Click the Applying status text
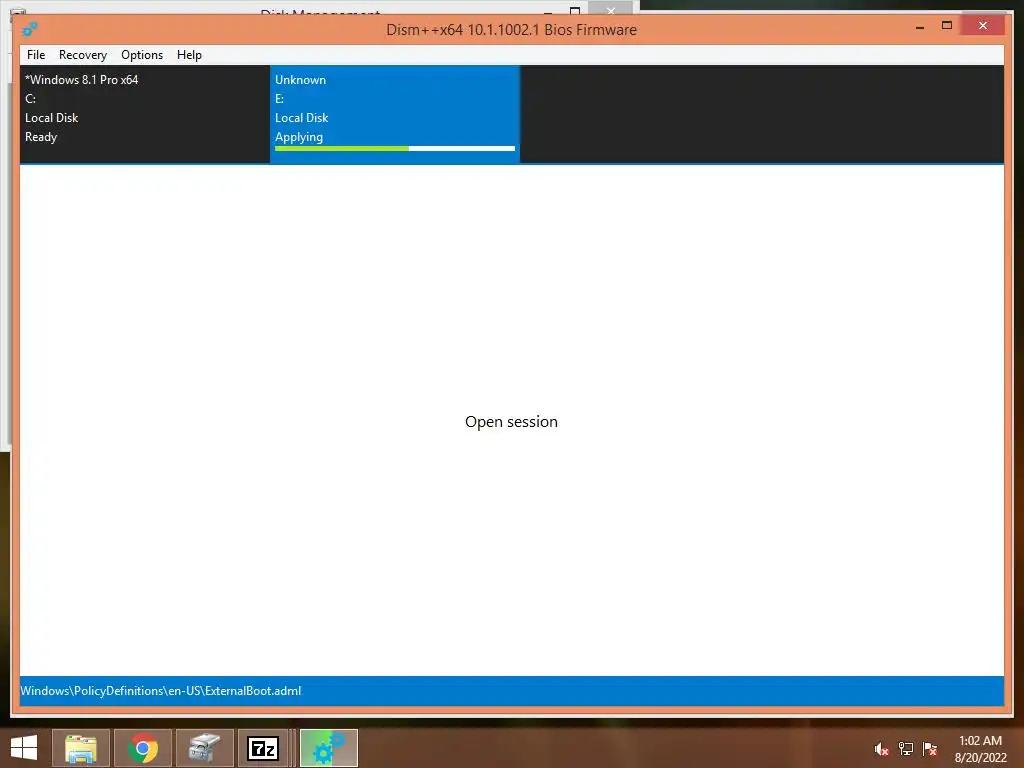The image size is (1024, 768). (x=299, y=137)
